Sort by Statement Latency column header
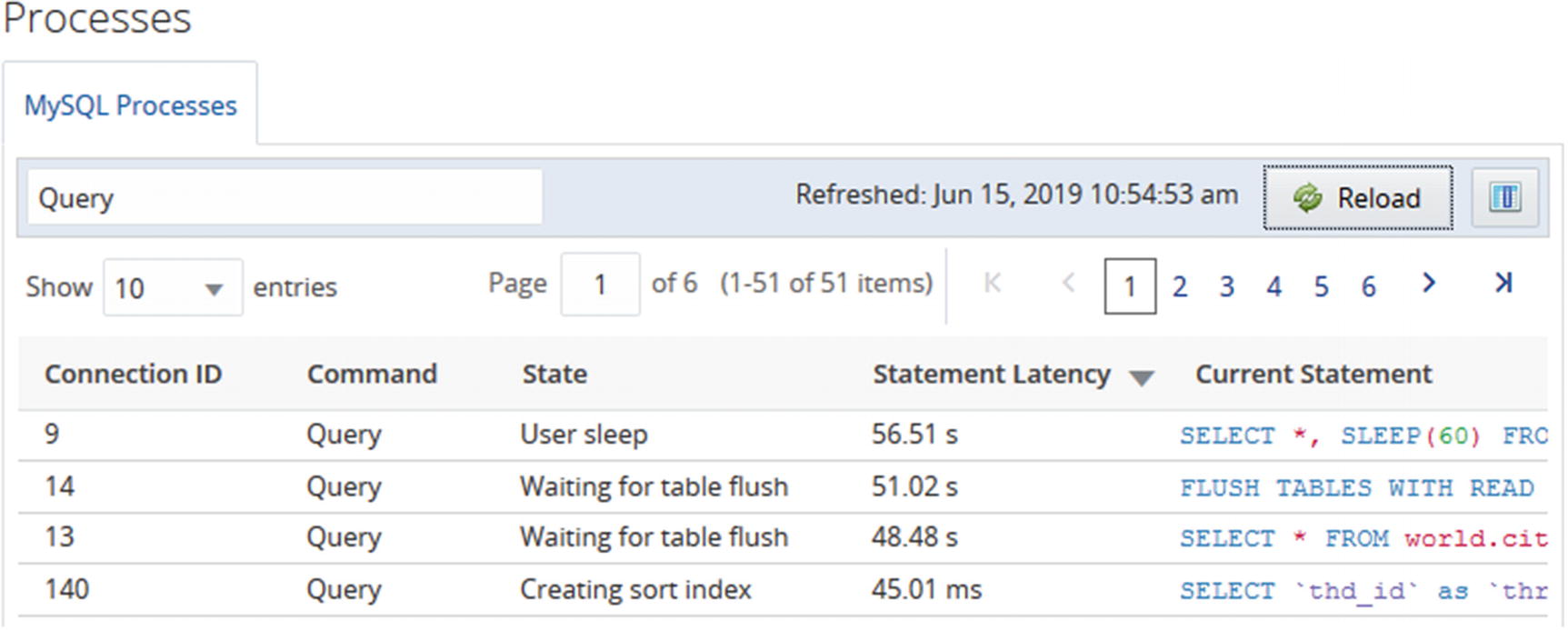Screen dimensions: 1568x631 tap(992, 374)
